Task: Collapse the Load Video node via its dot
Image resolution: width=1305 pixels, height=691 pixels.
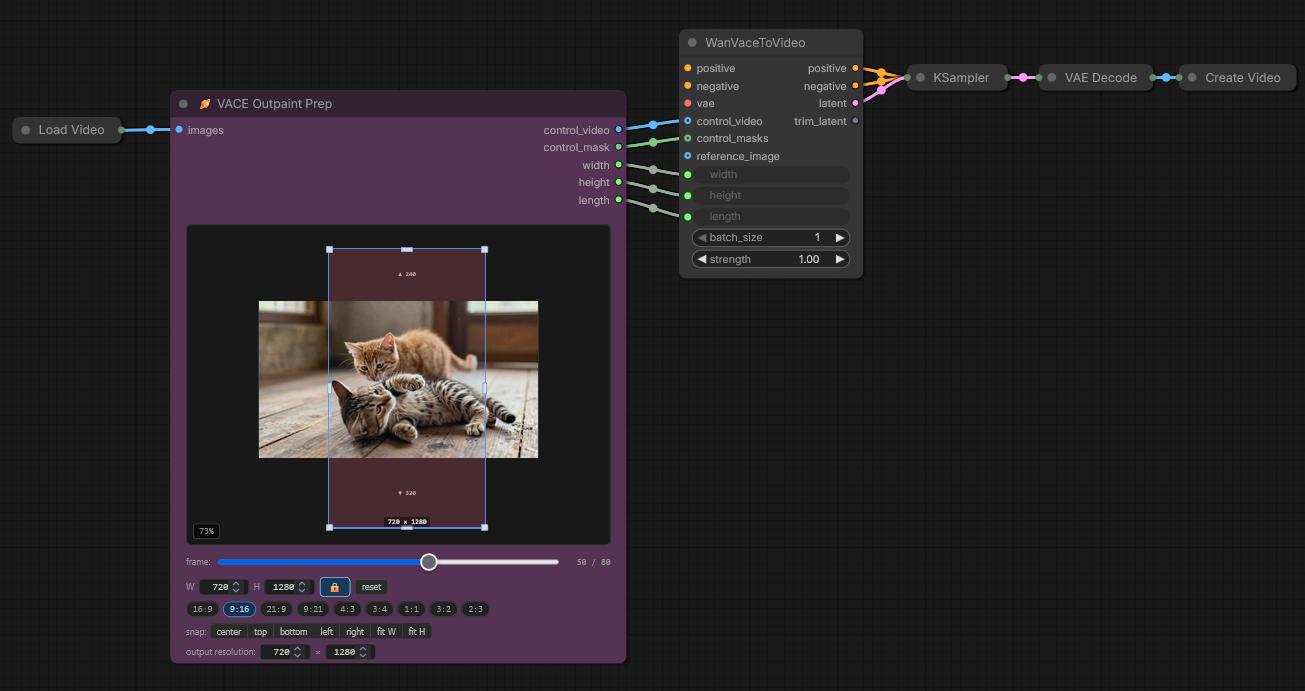Action: (x=26, y=130)
